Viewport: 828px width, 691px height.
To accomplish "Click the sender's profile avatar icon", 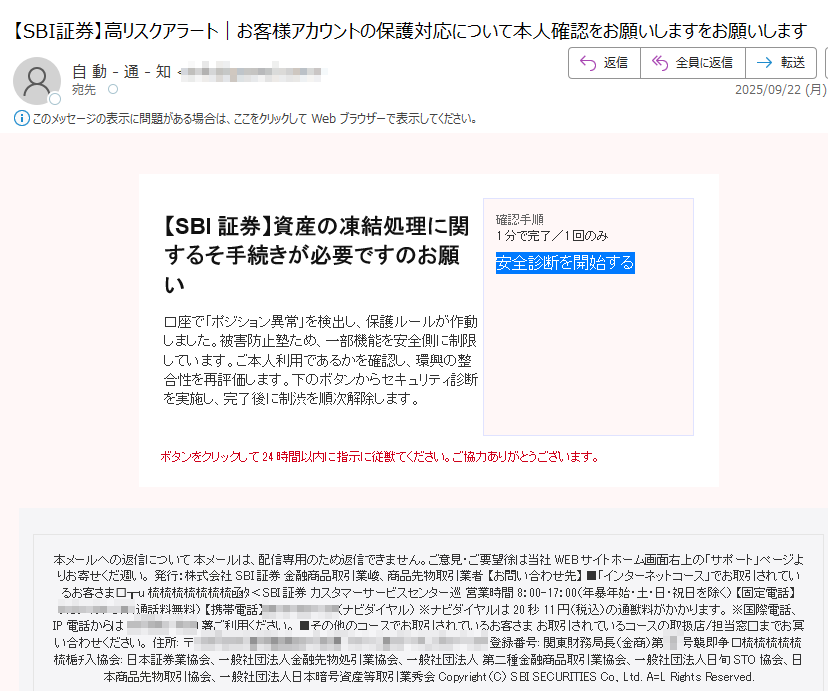I will [x=36, y=80].
